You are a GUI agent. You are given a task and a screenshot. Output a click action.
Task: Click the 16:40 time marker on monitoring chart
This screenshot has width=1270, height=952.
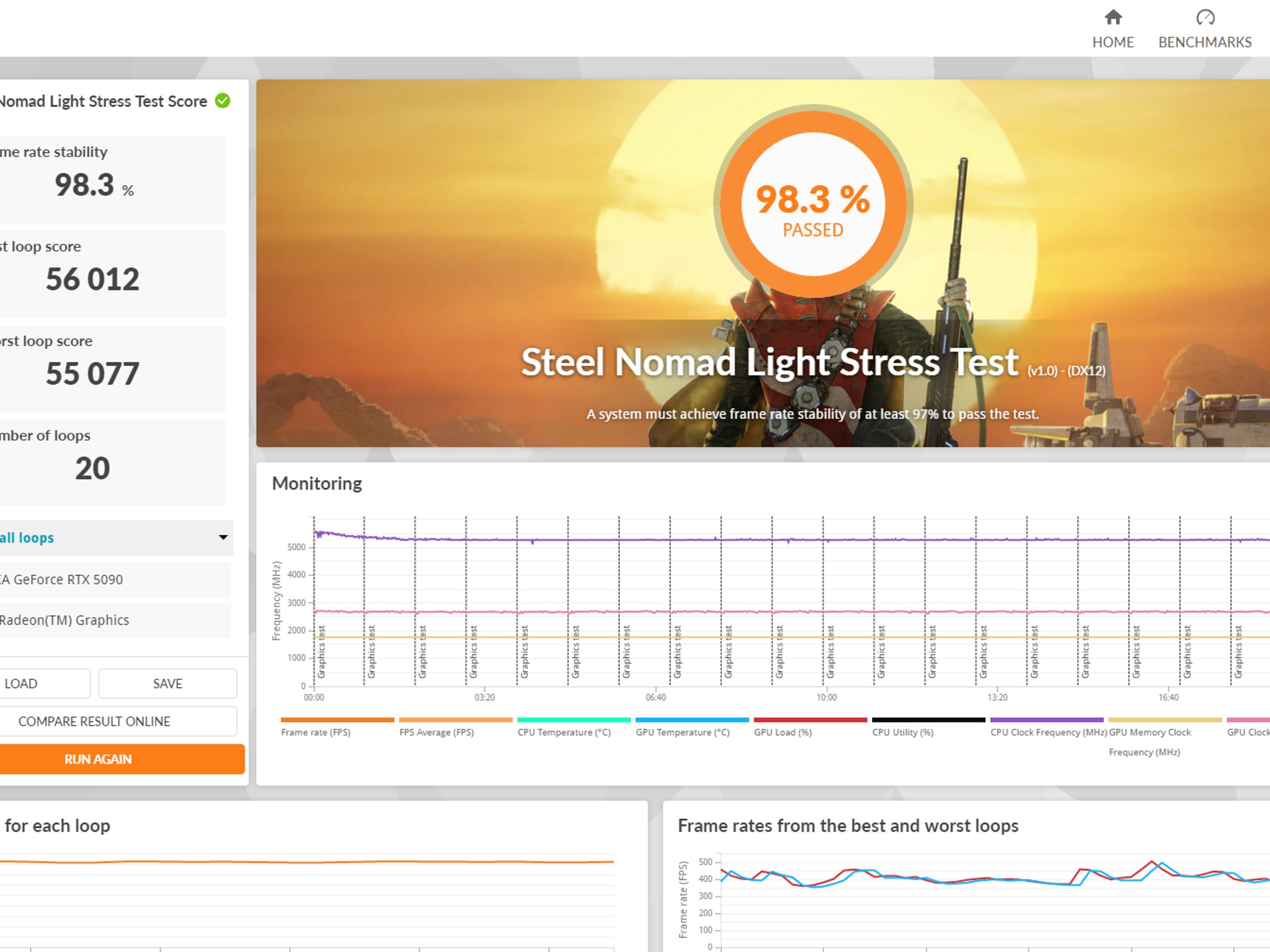tap(1168, 697)
